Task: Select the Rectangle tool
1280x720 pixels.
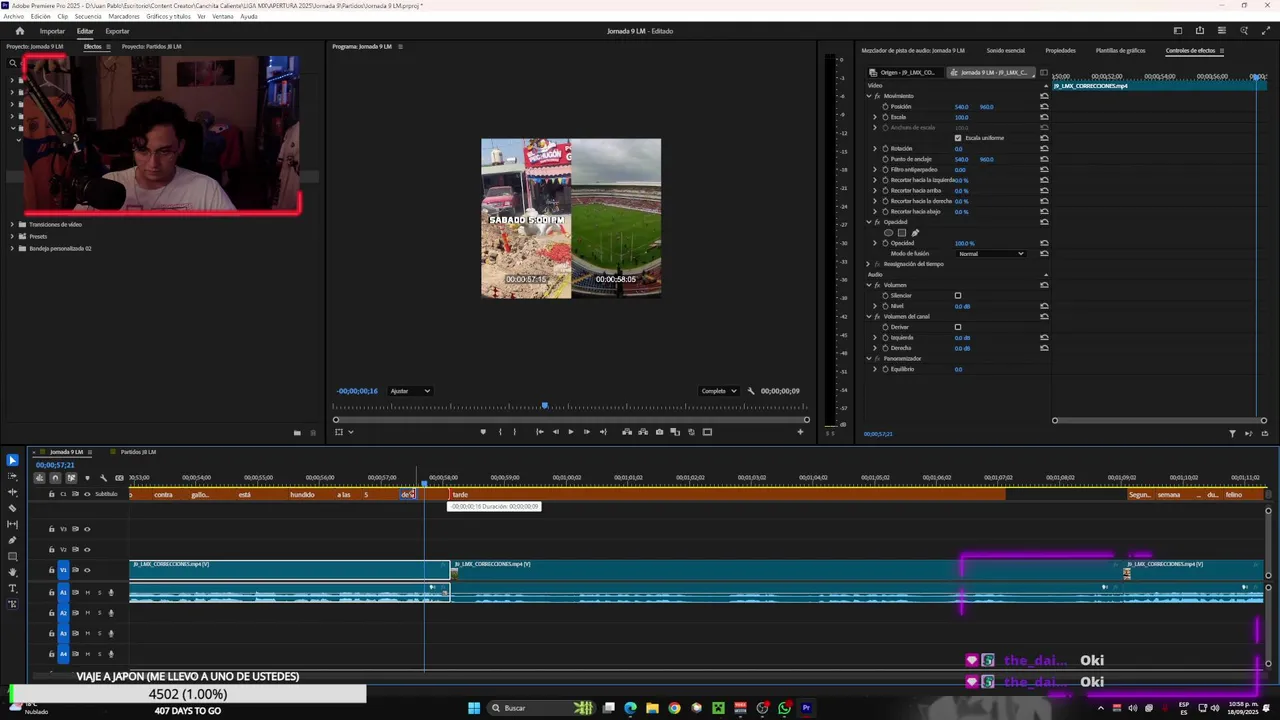Action: click(12, 556)
